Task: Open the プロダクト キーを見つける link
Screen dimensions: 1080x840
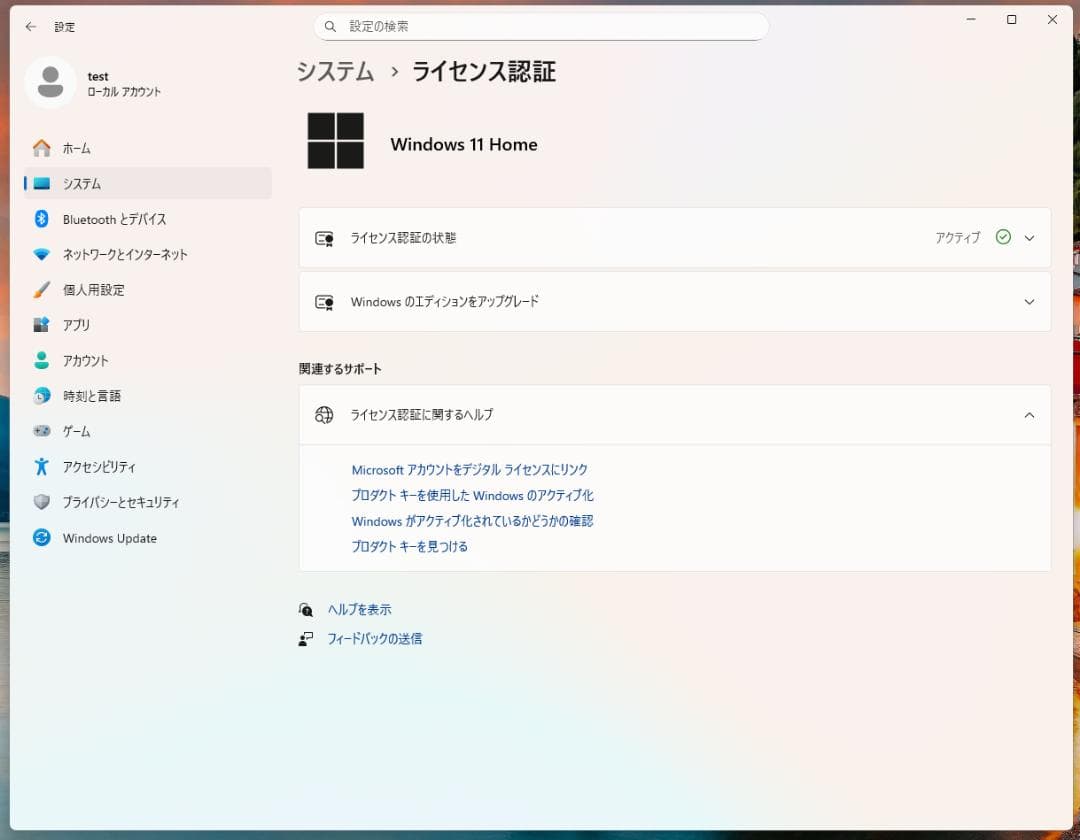Action: click(x=410, y=547)
